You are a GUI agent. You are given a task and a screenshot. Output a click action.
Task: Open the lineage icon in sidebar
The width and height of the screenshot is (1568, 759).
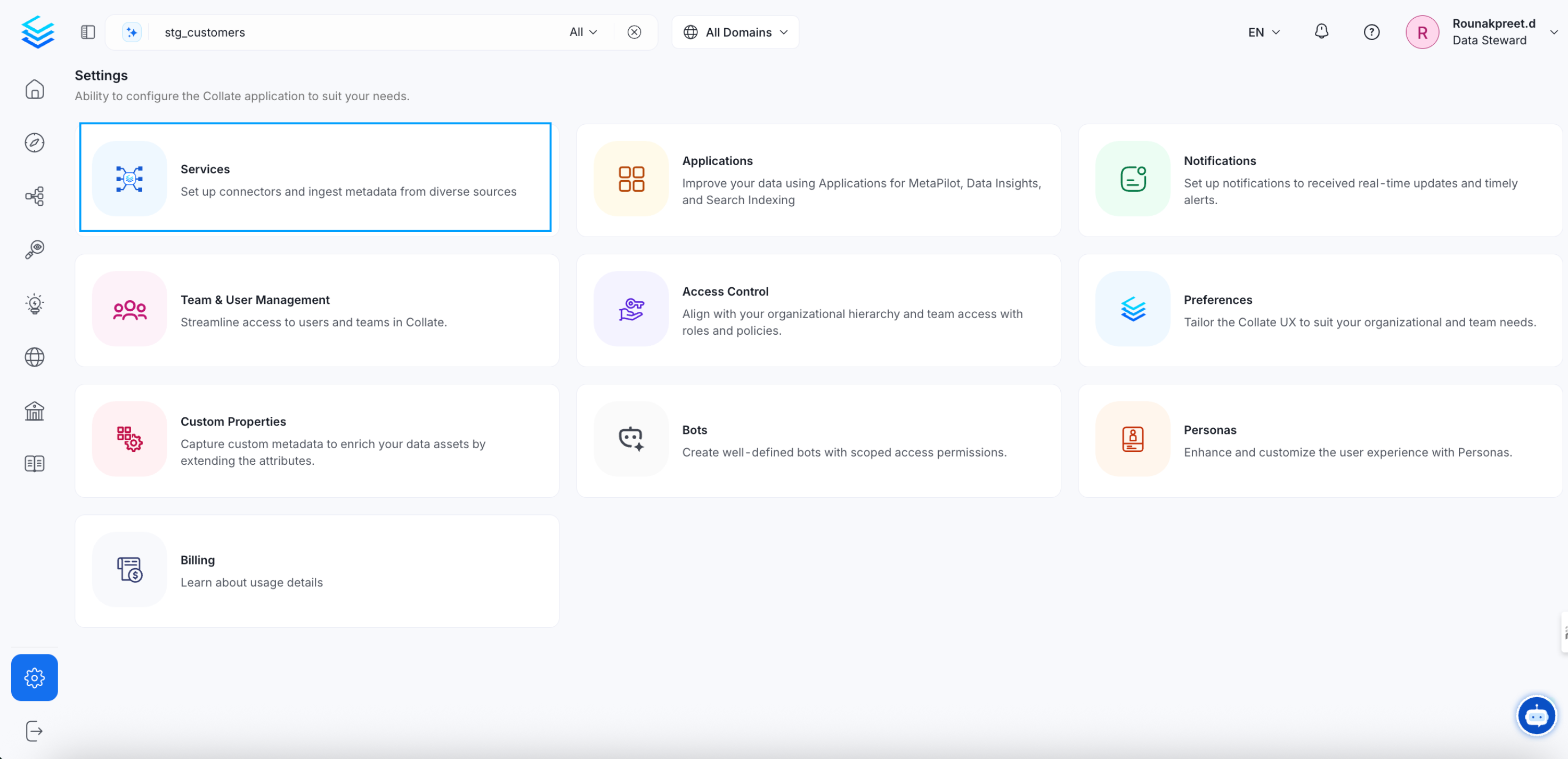35,196
